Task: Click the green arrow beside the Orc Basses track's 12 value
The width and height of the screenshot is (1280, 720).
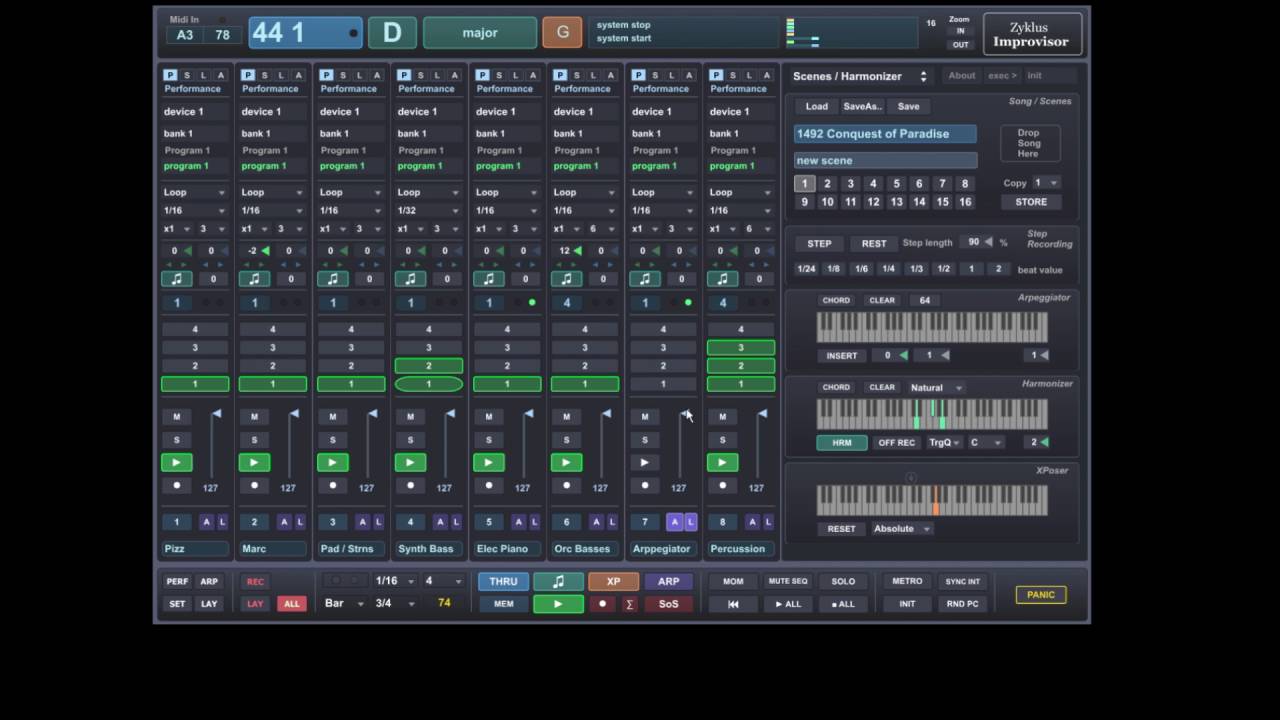Action: click(577, 251)
